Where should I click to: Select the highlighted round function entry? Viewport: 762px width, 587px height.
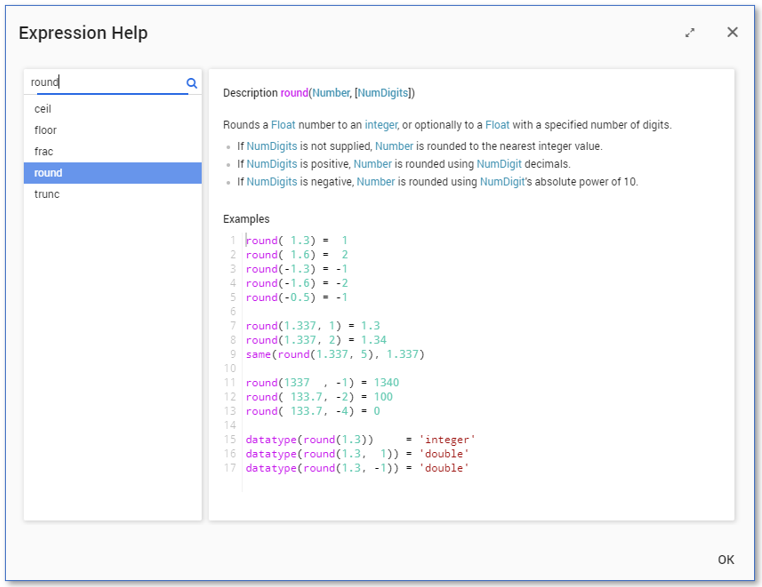pos(48,173)
